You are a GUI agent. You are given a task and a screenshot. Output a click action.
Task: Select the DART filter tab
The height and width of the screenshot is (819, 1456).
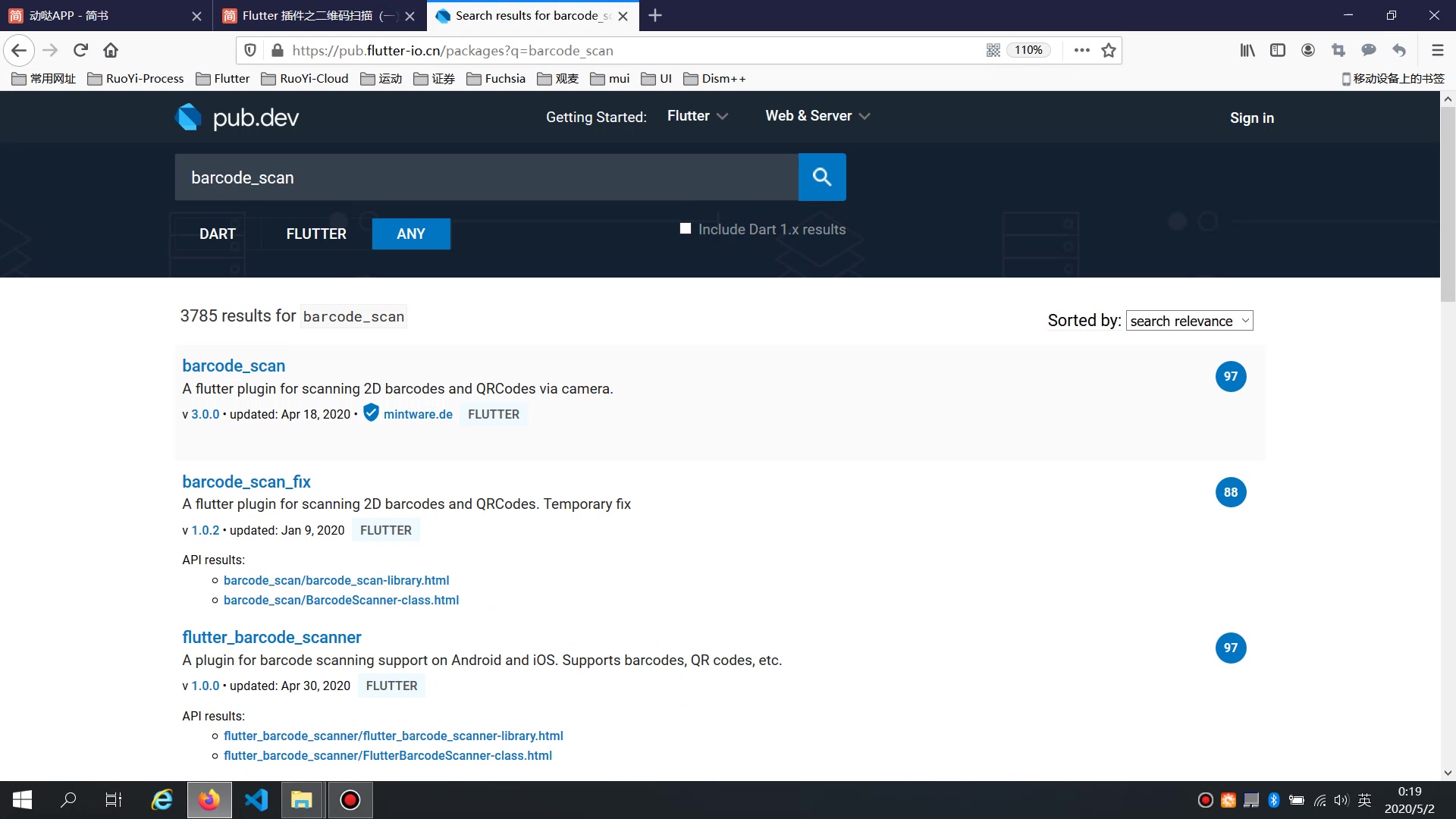pos(217,234)
